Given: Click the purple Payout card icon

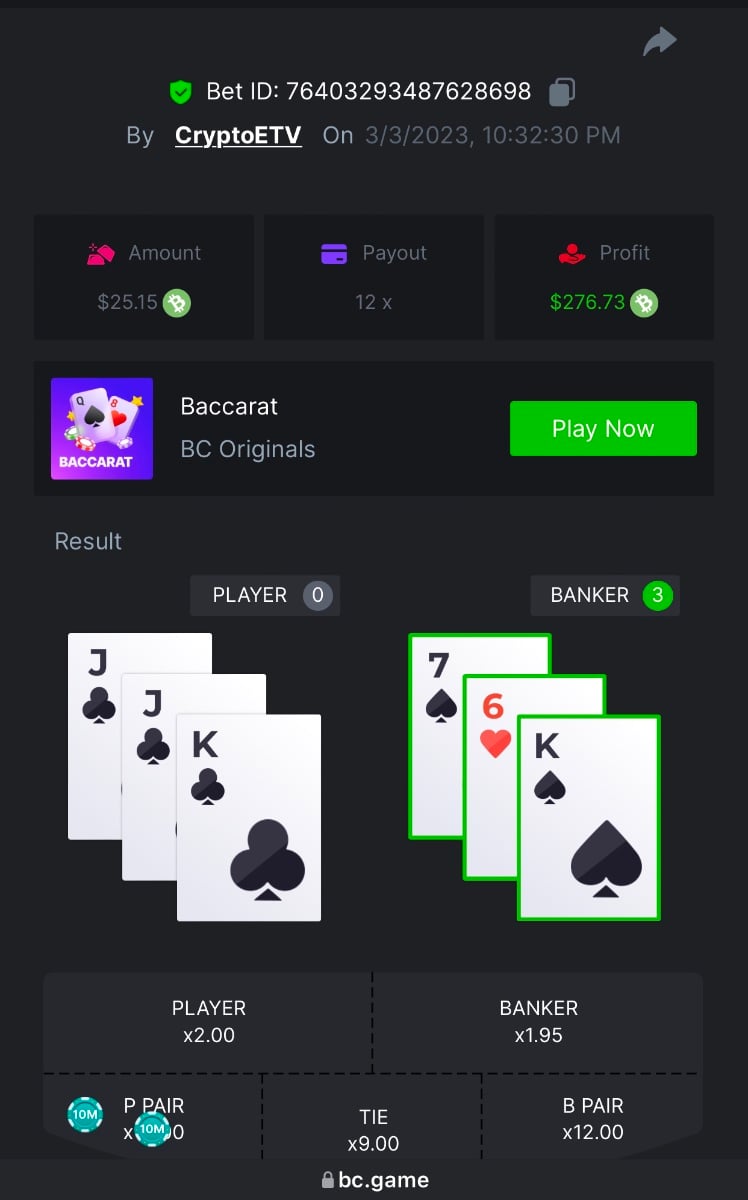Looking at the screenshot, I should click(334, 254).
